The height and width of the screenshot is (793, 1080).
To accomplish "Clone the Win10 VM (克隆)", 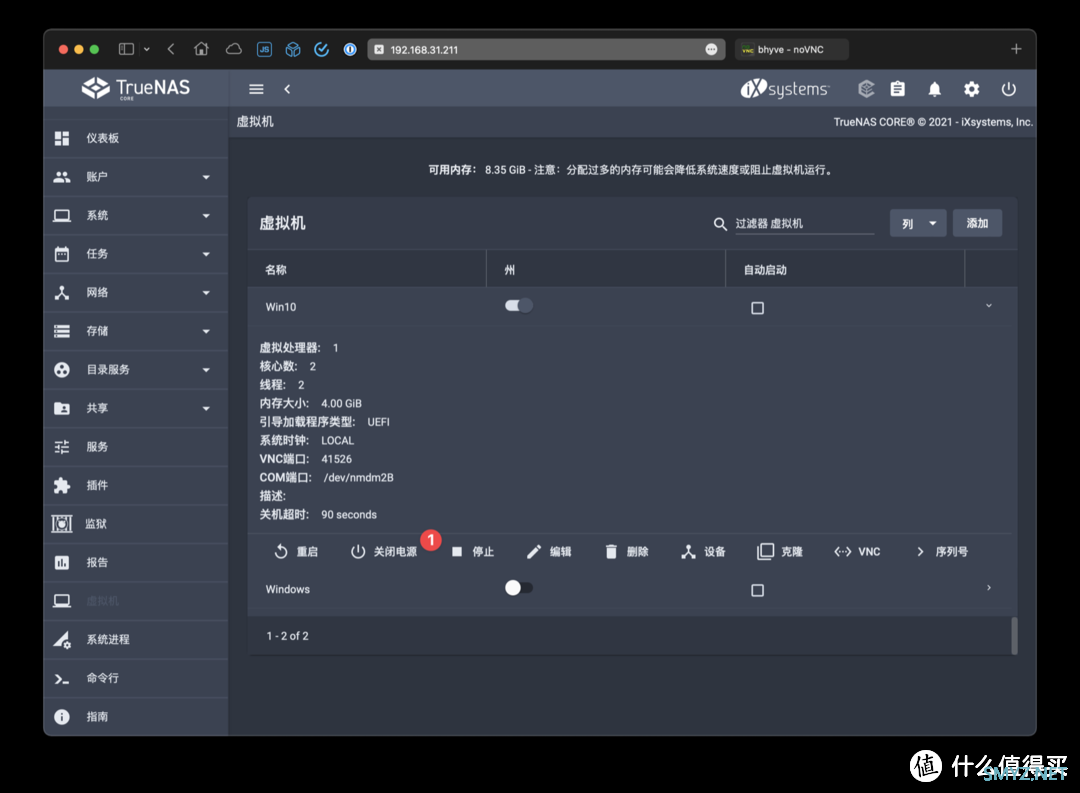I will (780, 552).
